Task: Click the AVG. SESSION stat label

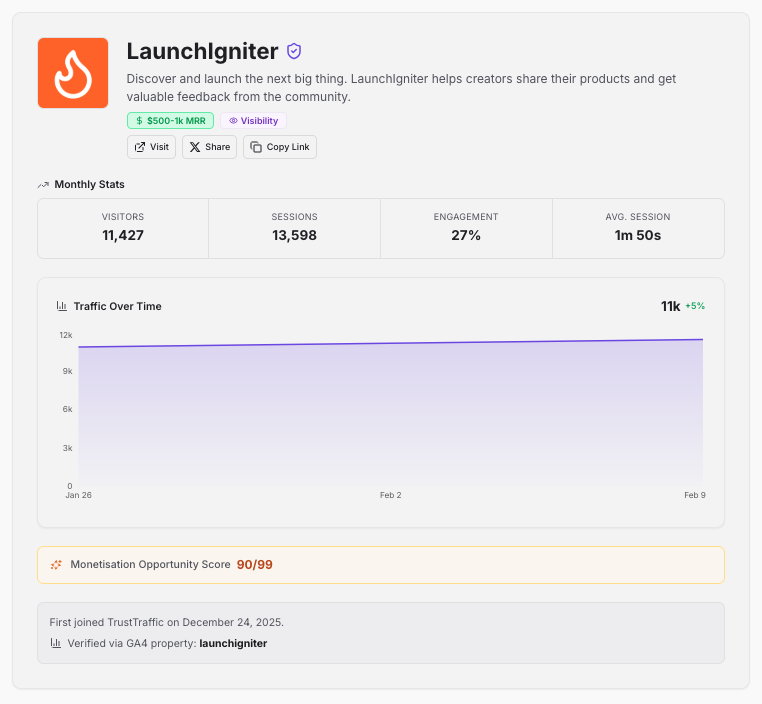Action: 638,217
